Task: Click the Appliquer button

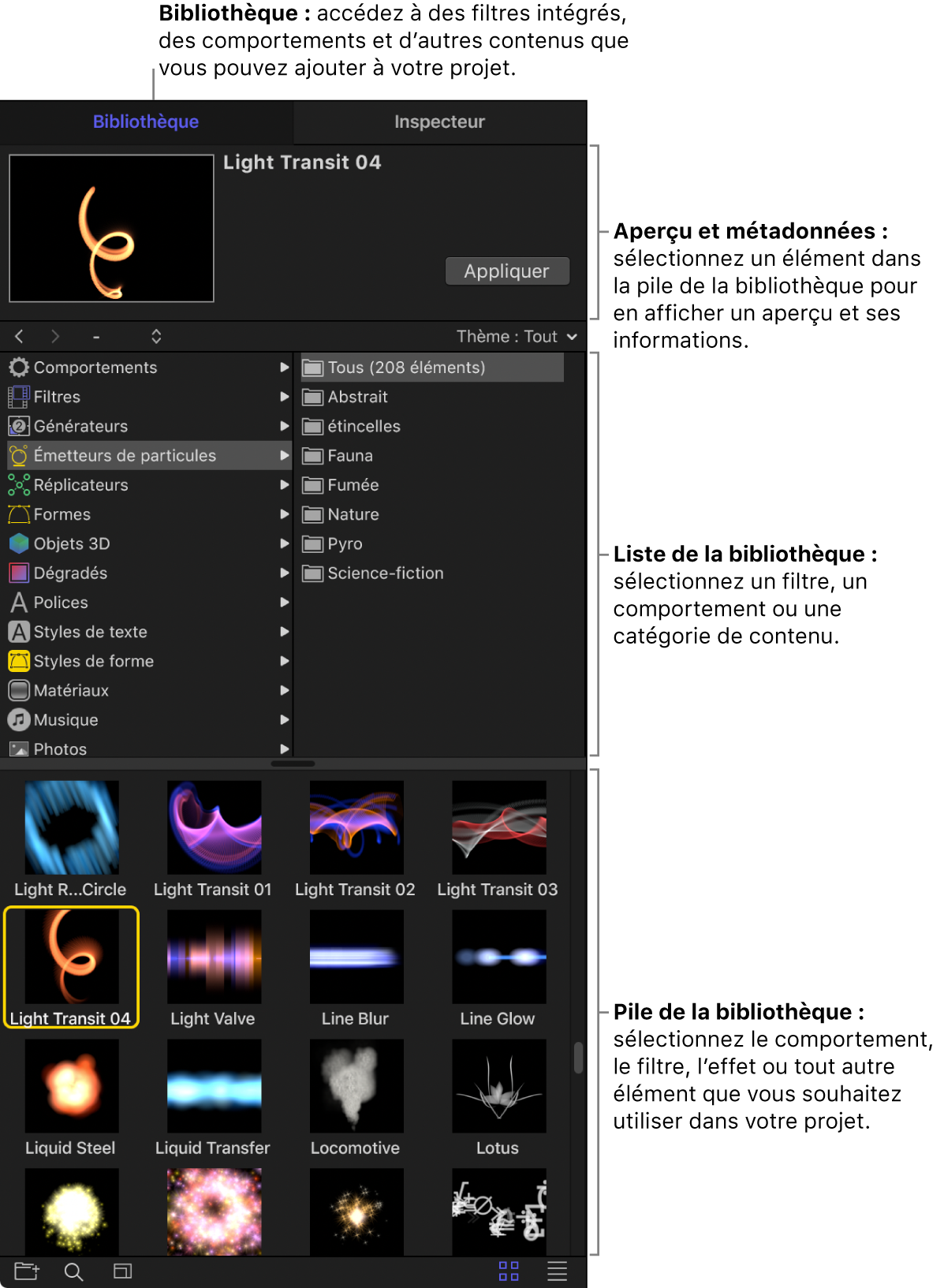Action: point(507,271)
